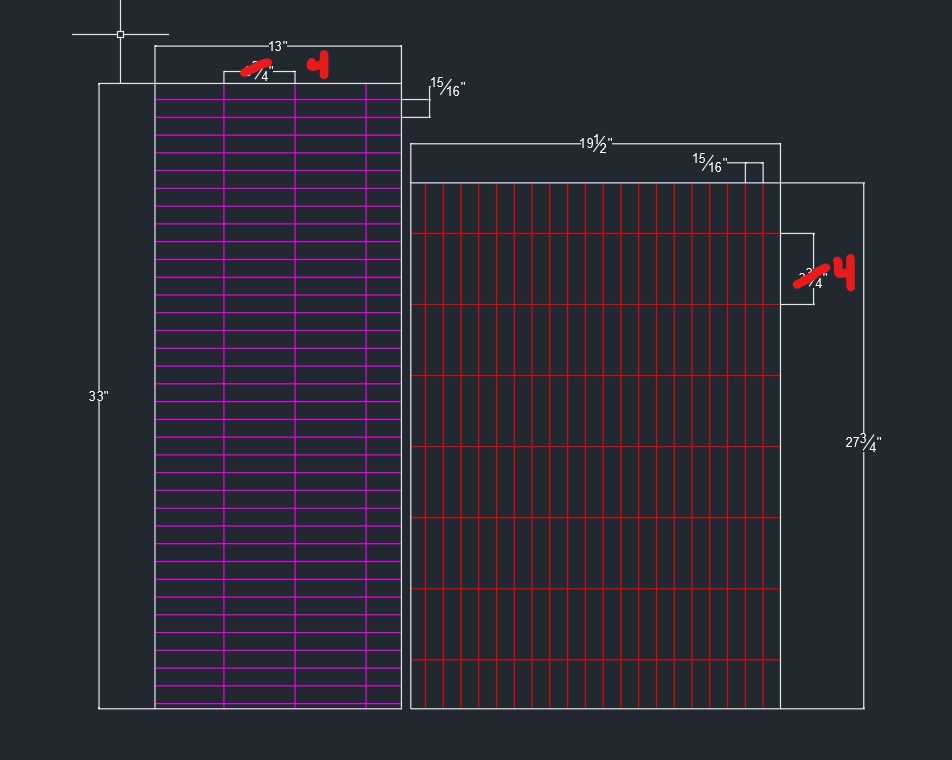
Task: Select 15/16" dimension text above red panel
Action: pos(709,163)
